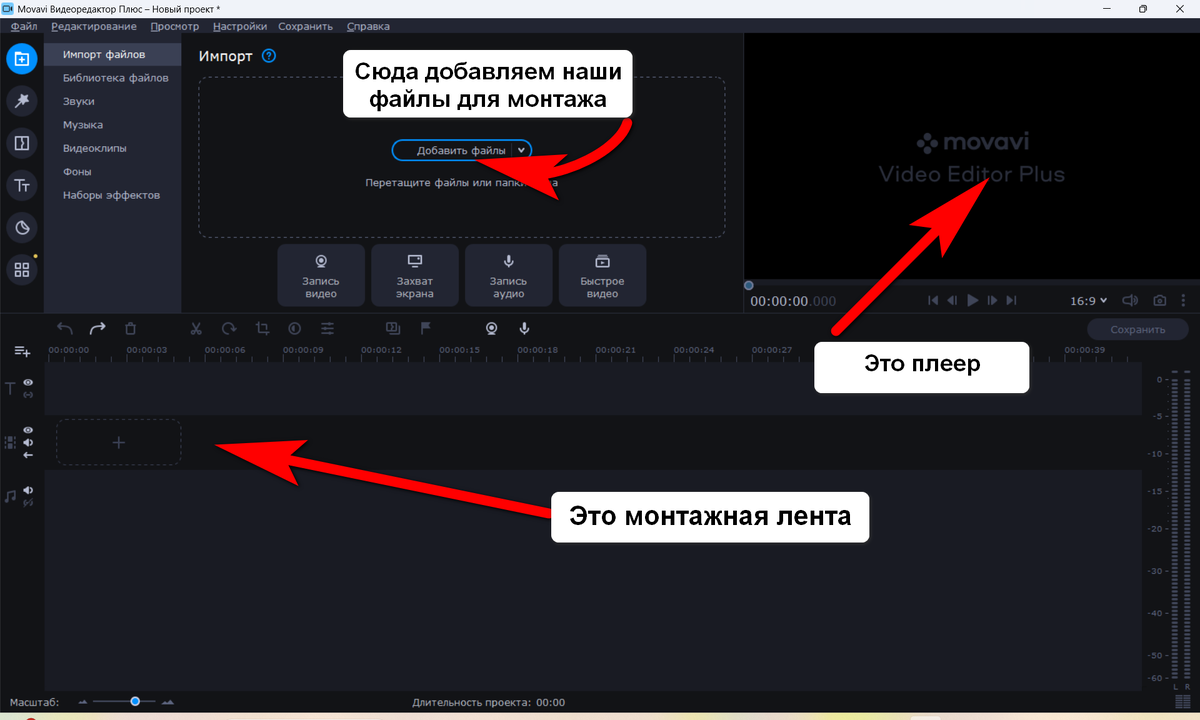Image resolution: width=1200 pixels, height=720 pixels.
Task: Toggle video track visibility eye
Action: tap(29, 430)
